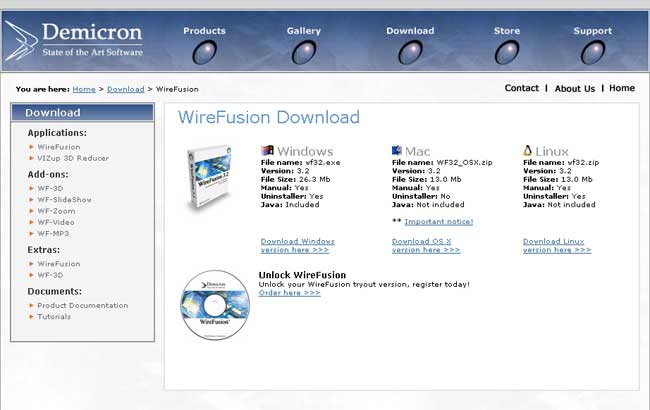Click the orb under Store navigation

(x=507, y=52)
